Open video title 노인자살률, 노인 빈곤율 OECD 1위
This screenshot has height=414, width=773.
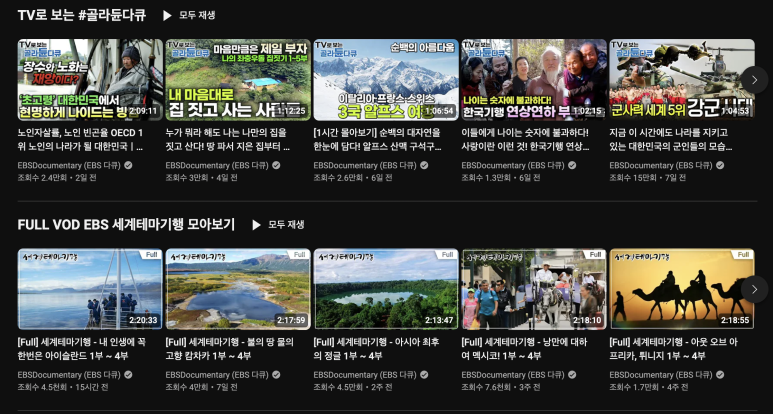tap(81, 140)
